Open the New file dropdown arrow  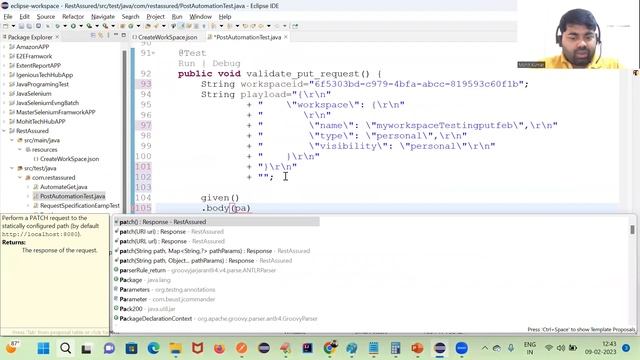pos(13,26)
